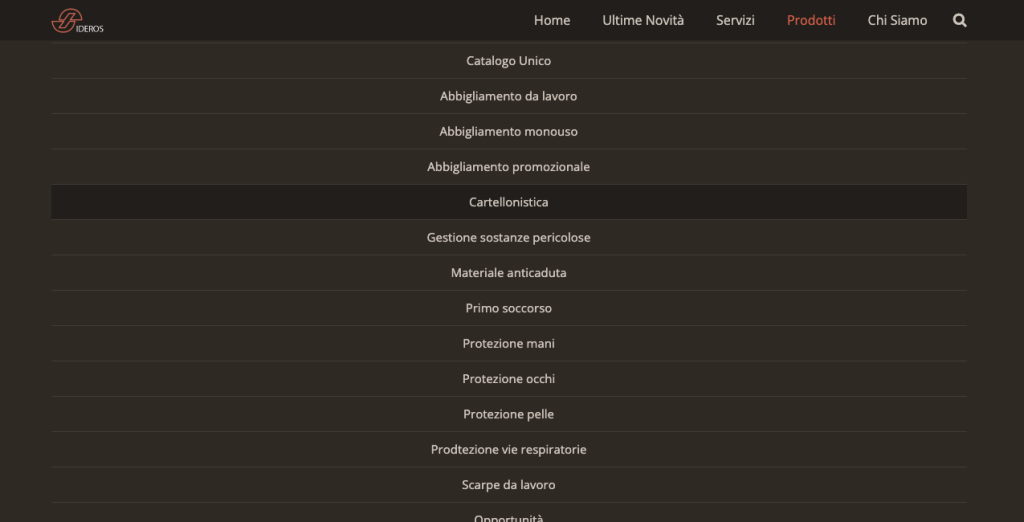Open Catalogo Unico link
1024x522 pixels.
[509, 61]
